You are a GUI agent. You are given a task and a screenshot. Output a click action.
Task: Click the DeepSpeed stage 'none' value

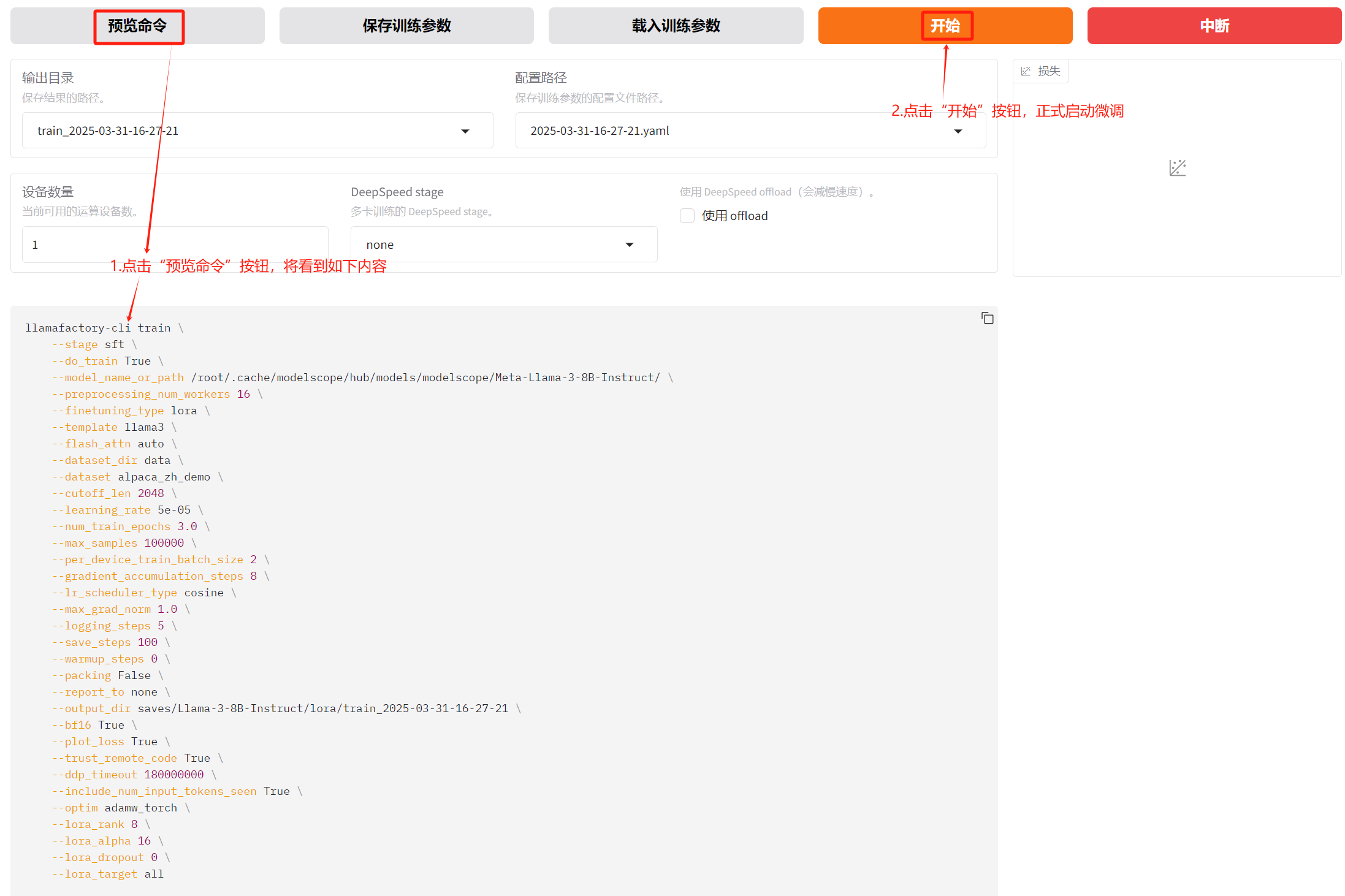(x=380, y=245)
